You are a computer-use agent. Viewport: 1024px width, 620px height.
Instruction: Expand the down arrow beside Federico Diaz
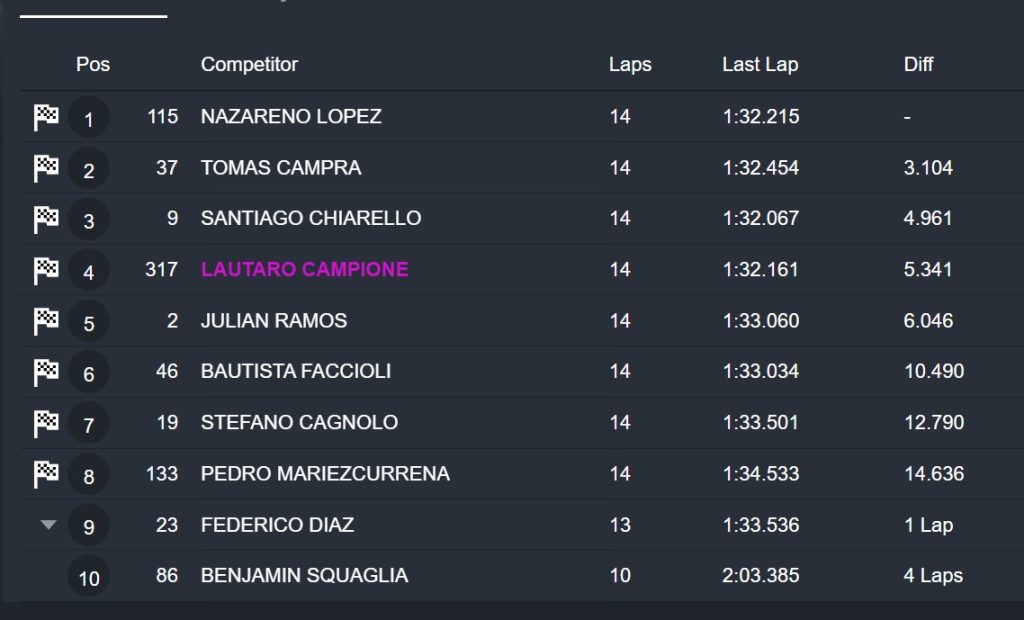pos(48,525)
